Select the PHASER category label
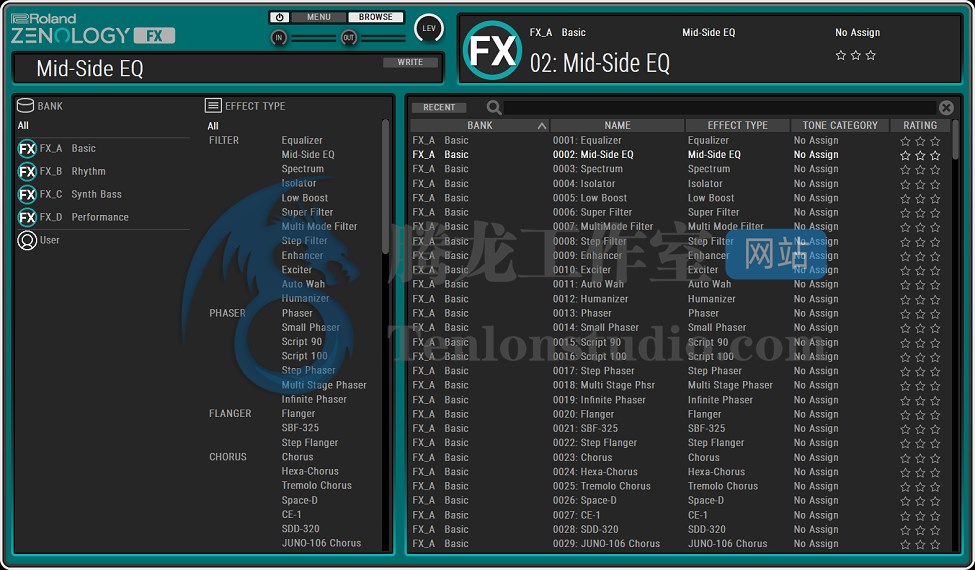The image size is (975, 570). (x=227, y=313)
